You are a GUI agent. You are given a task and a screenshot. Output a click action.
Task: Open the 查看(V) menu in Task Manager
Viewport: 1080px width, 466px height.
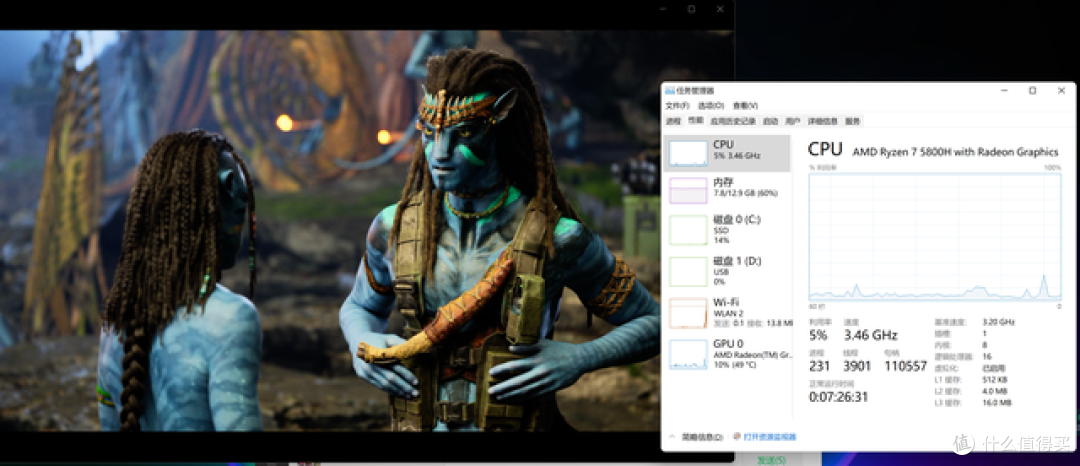(745, 106)
